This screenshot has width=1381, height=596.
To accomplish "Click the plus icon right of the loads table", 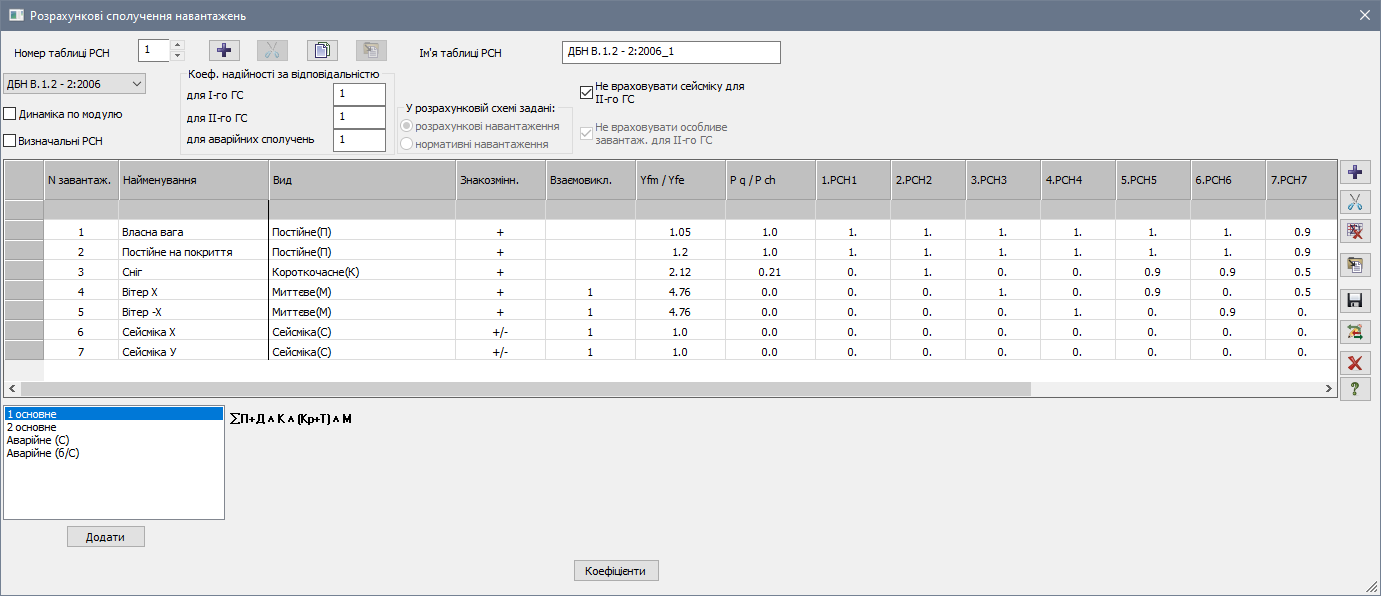I will tap(1355, 172).
